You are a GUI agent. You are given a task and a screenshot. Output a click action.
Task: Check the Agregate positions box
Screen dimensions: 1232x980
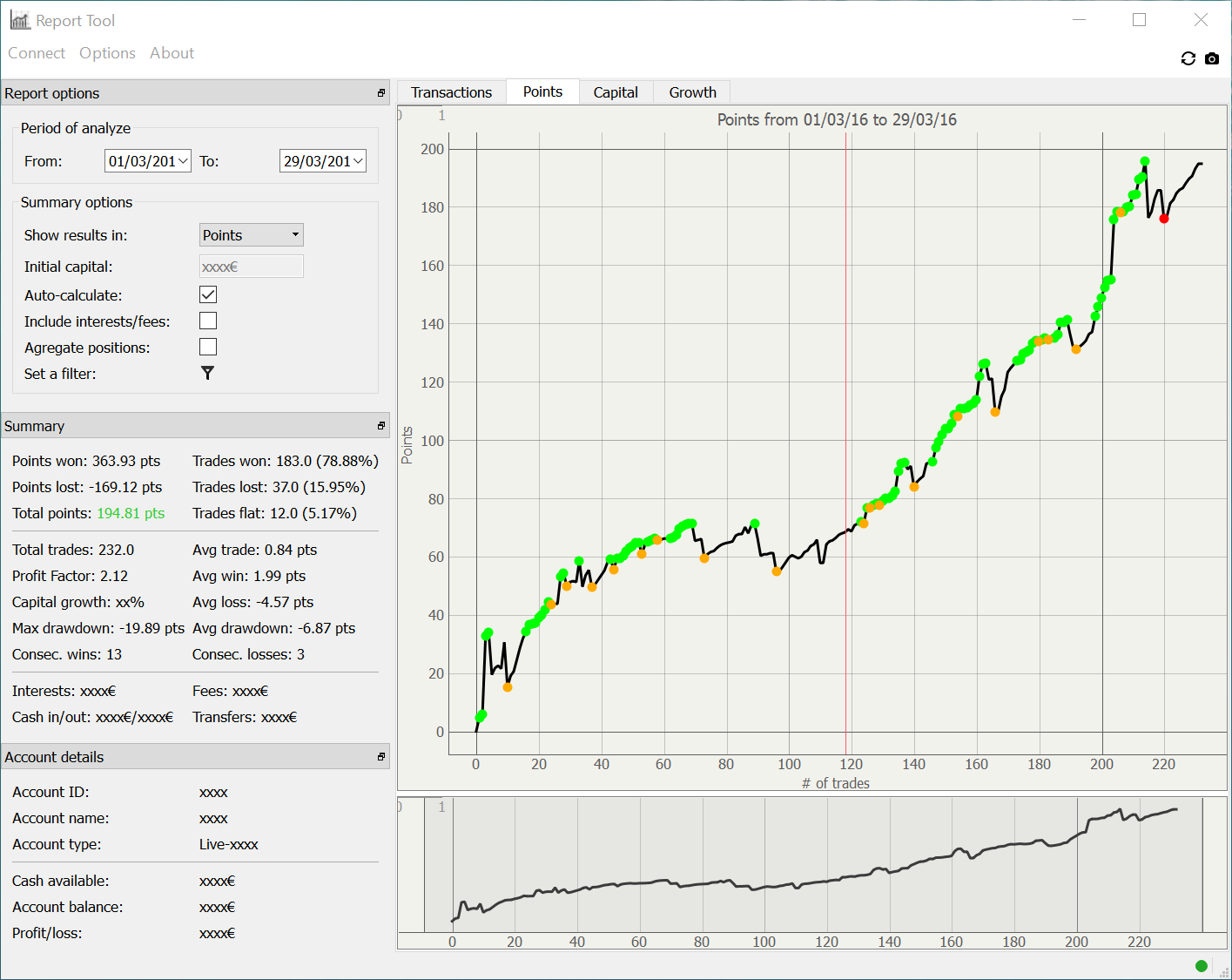[x=208, y=347]
